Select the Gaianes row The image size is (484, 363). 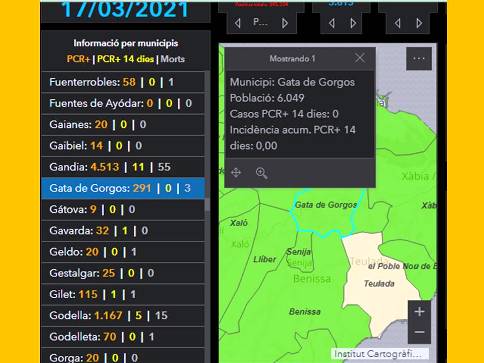(x=123, y=125)
